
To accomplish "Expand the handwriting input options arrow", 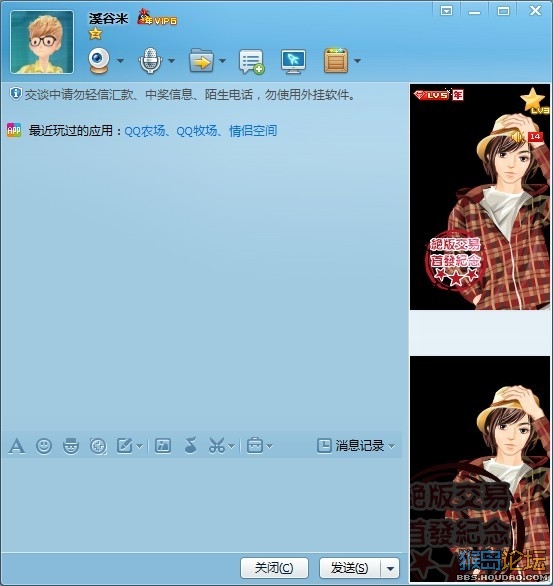I will [139, 446].
